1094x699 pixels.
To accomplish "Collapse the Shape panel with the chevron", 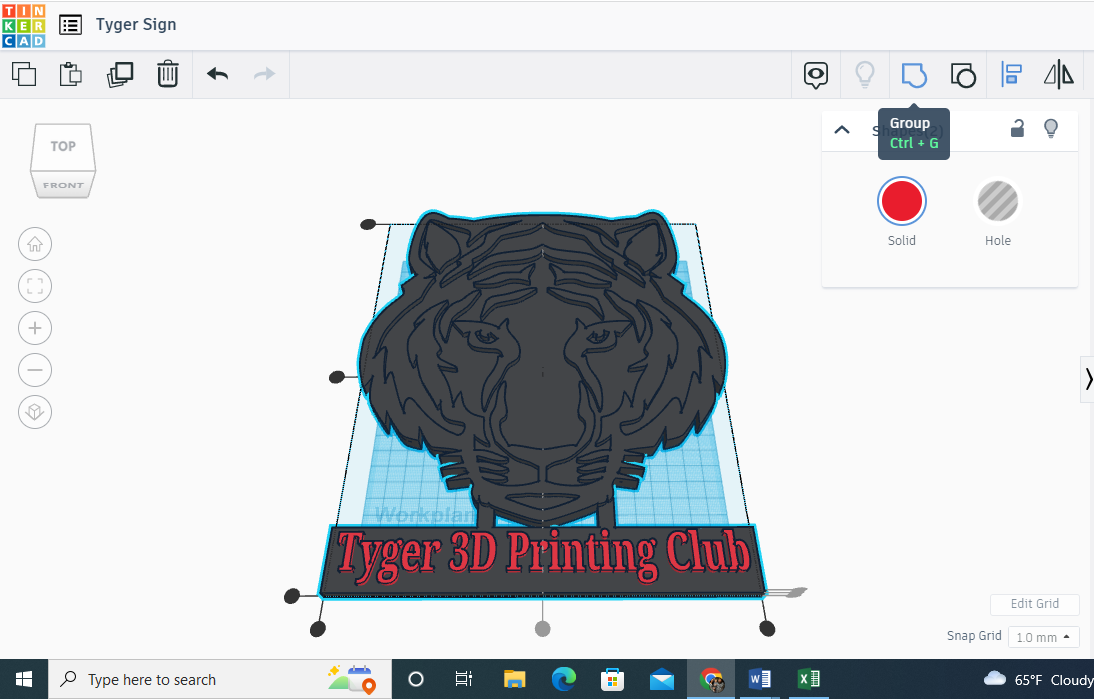I will point(841,129).
